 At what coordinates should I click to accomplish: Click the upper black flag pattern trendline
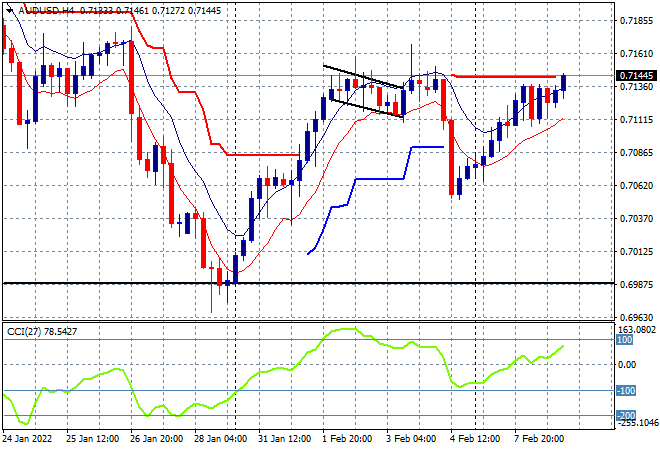click(x=360, y=76)
